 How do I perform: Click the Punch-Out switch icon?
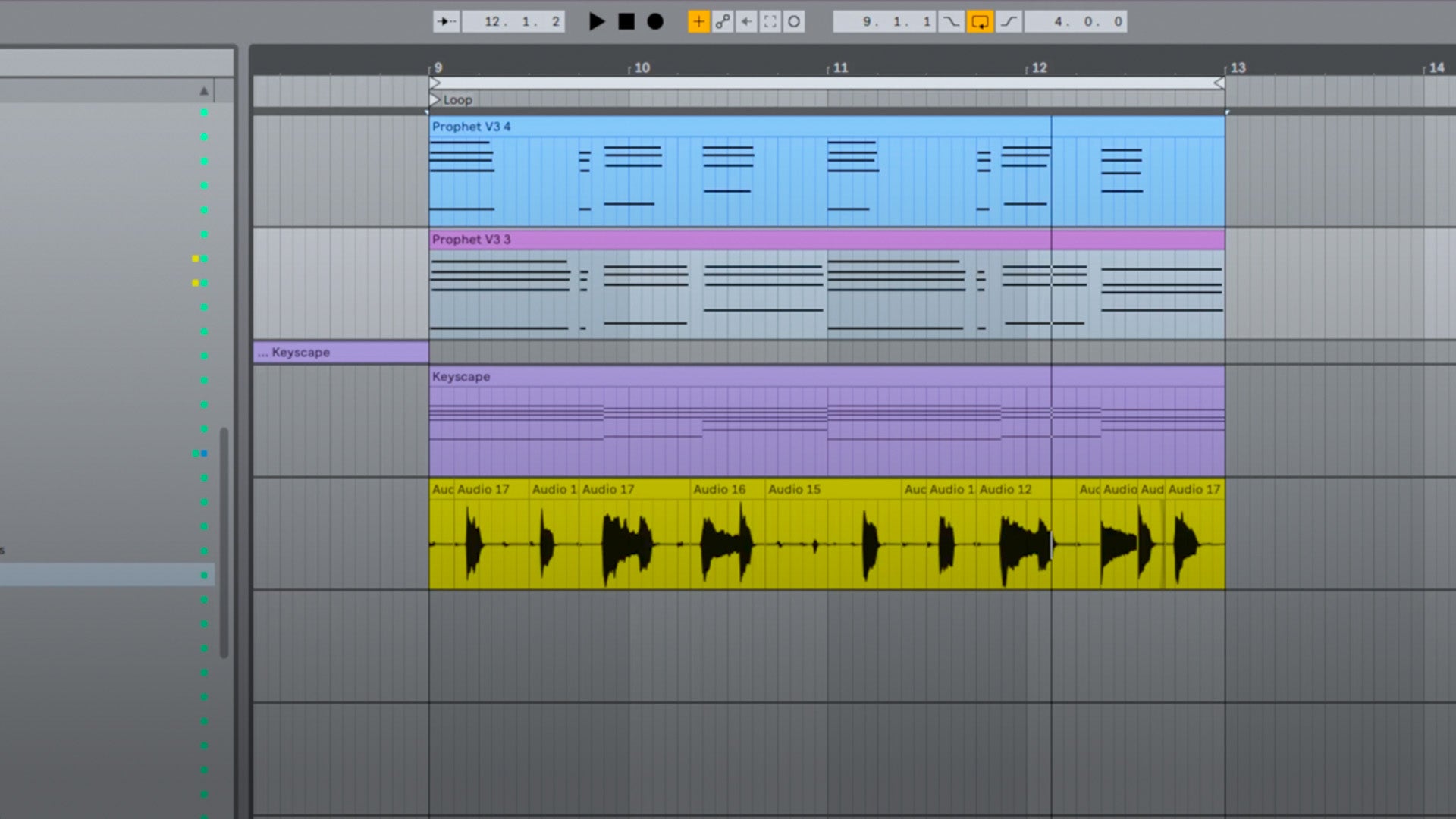point(1009,22)
